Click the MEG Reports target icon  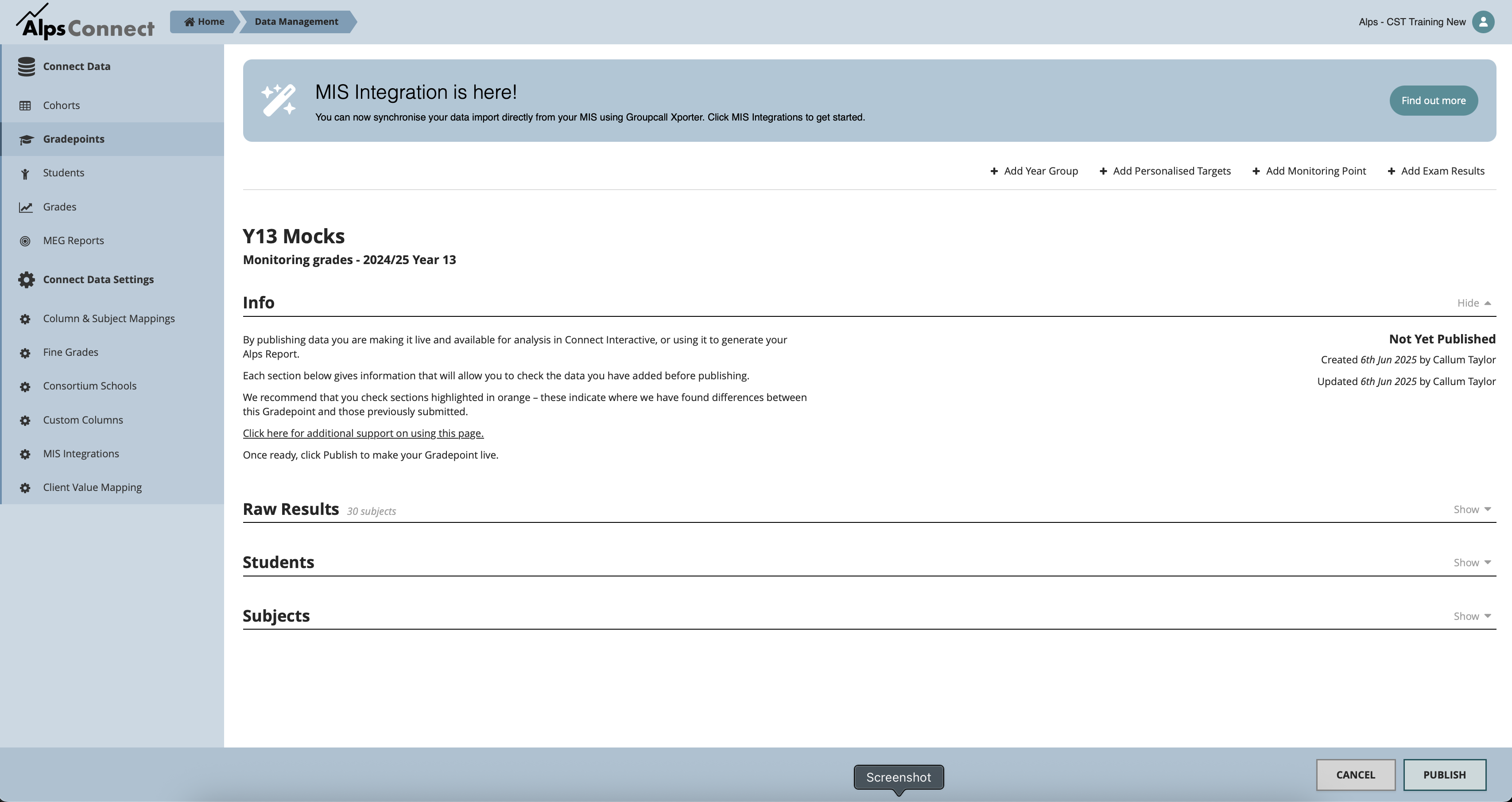tap(25, 241)
